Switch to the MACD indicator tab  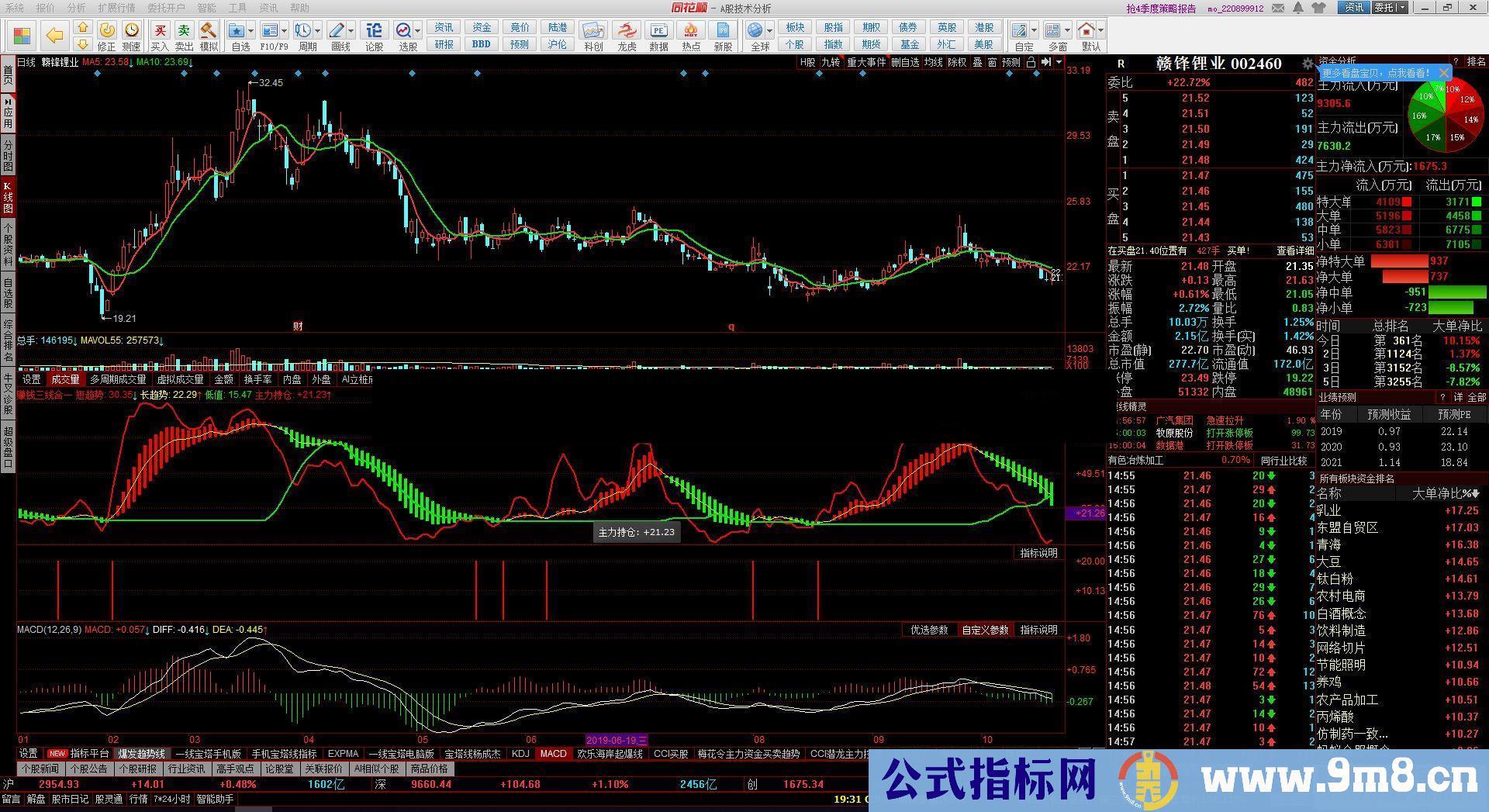pyautogui.click(x=553, y=753)
